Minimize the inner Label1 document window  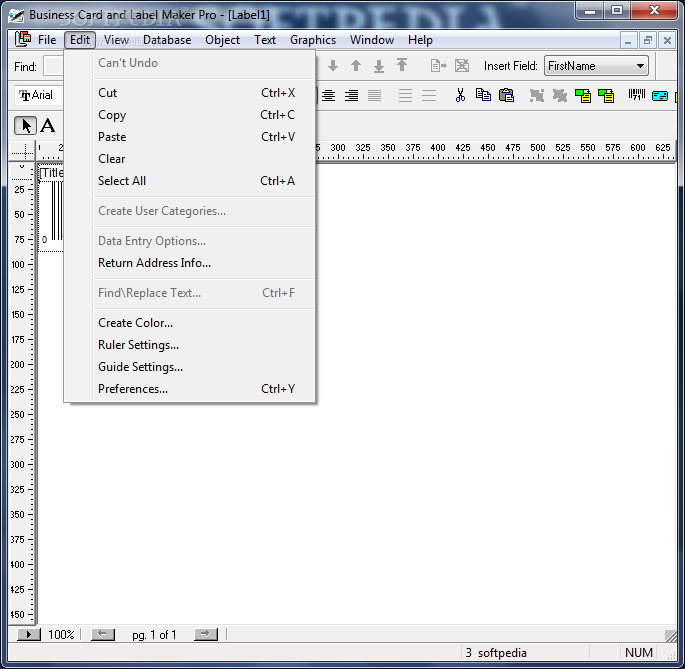629,41
